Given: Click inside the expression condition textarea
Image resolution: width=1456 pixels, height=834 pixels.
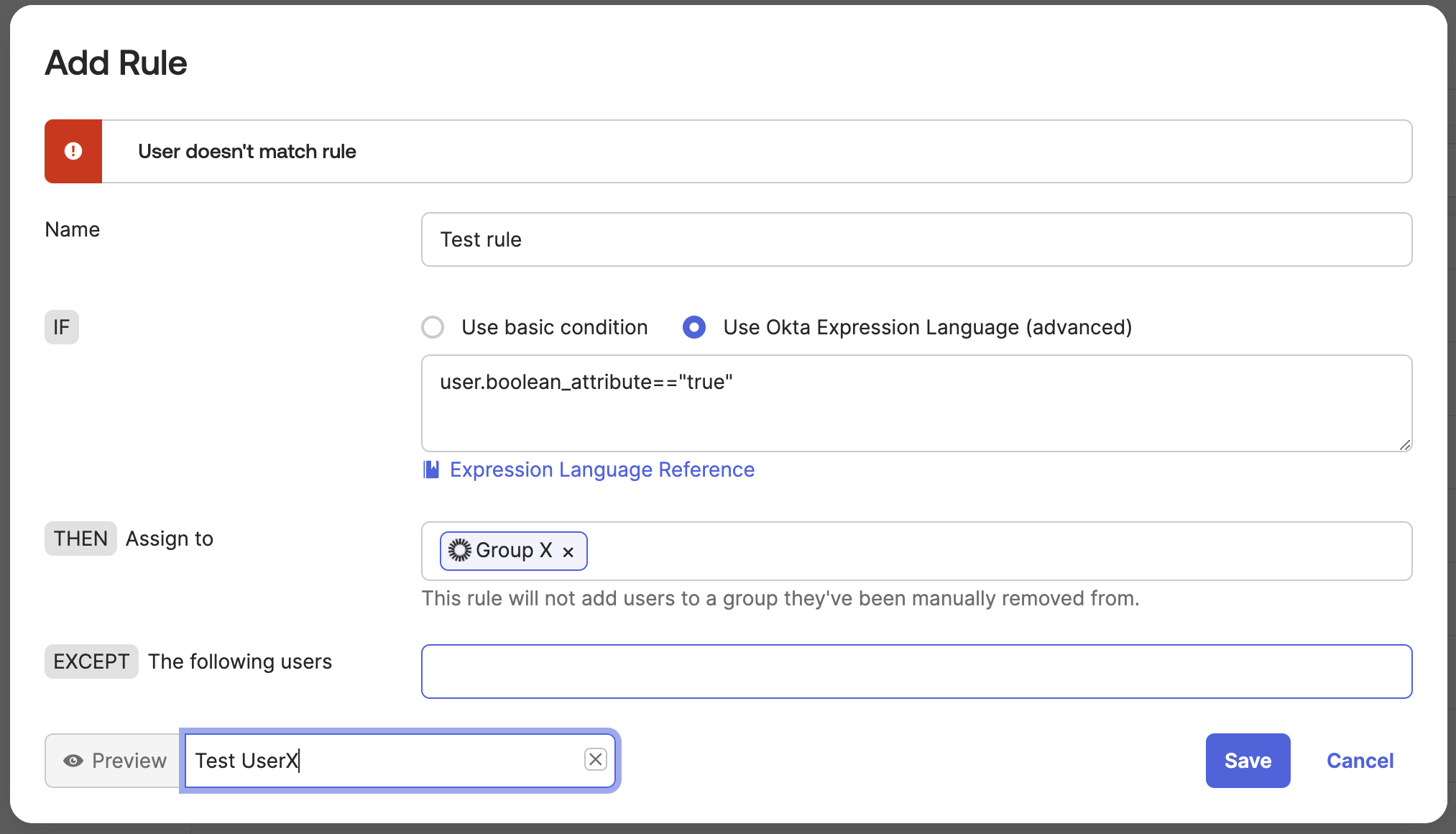Looking at the screenshot, I should [916, 403].
